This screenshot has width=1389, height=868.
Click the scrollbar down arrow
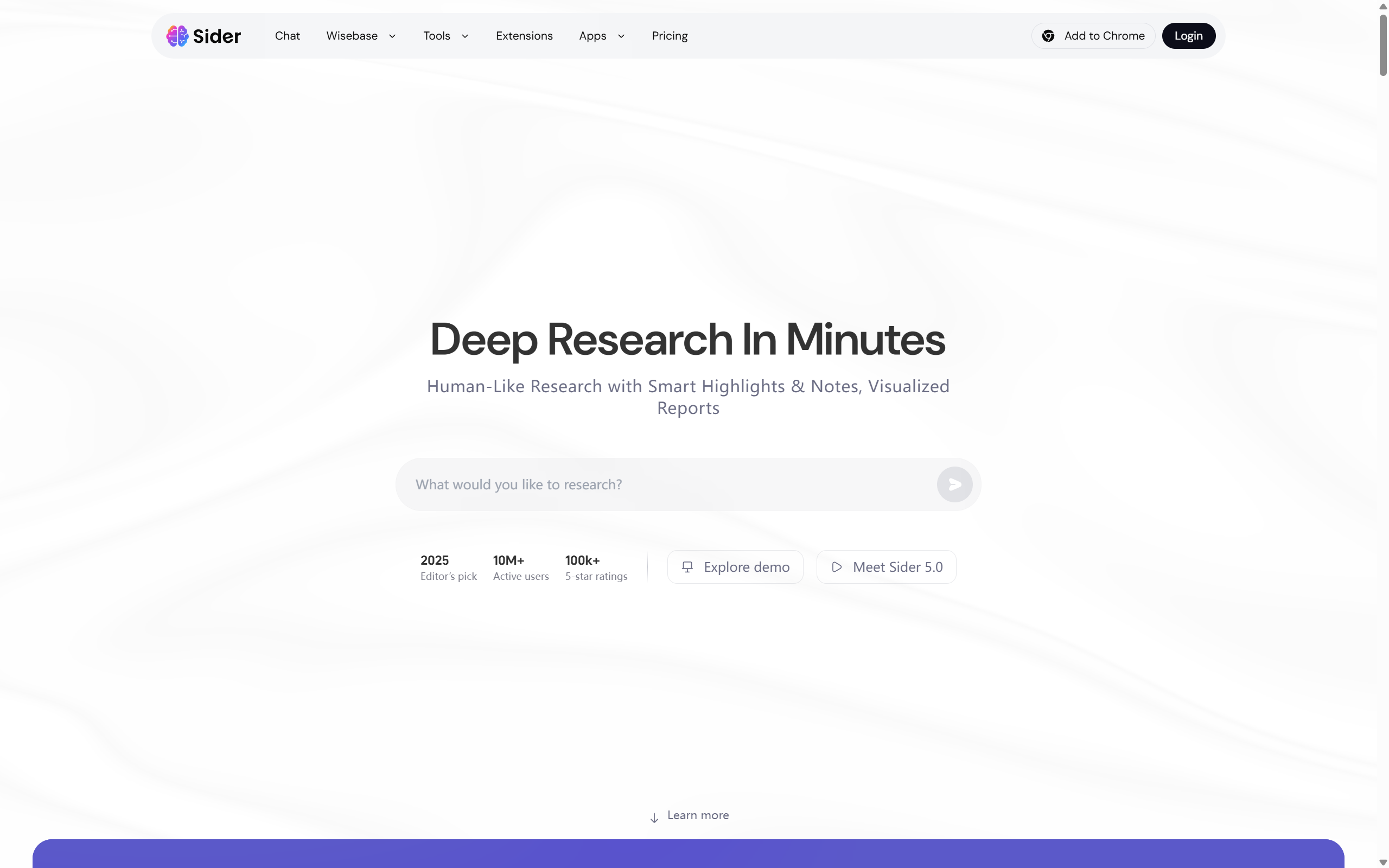pos(1382,862)
